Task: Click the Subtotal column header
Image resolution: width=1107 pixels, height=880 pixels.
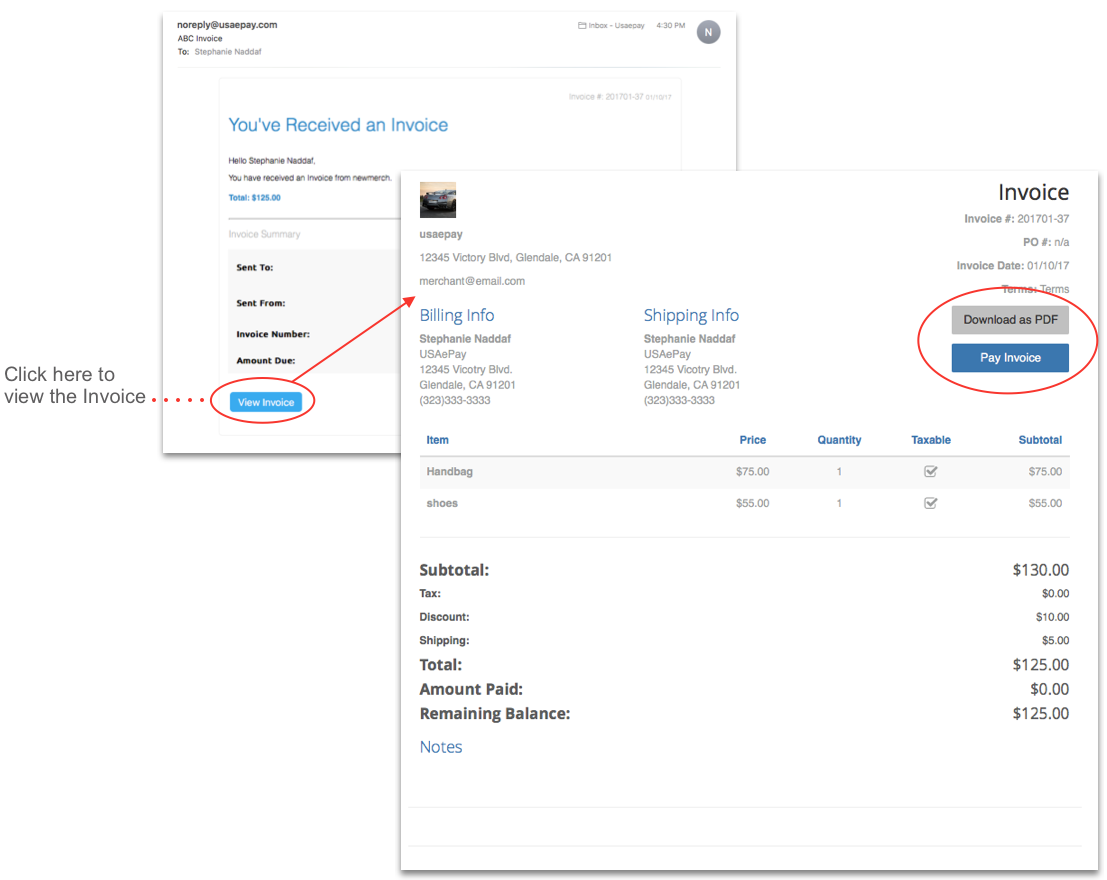Action: pyautogui.click(x=1040, y=440)
